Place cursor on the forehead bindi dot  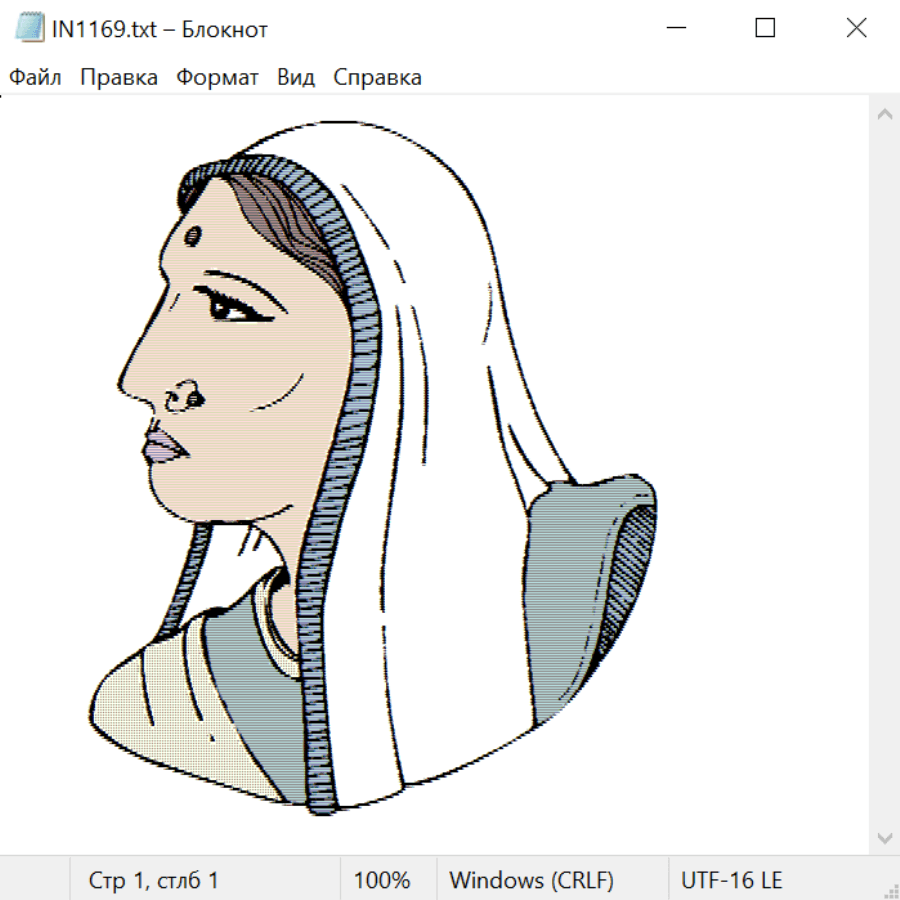click(191, 235)
